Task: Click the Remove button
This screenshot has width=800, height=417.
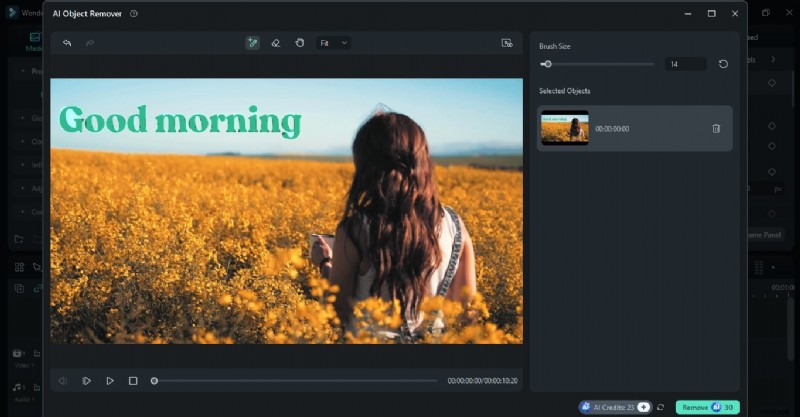Action: coord(707,407)
